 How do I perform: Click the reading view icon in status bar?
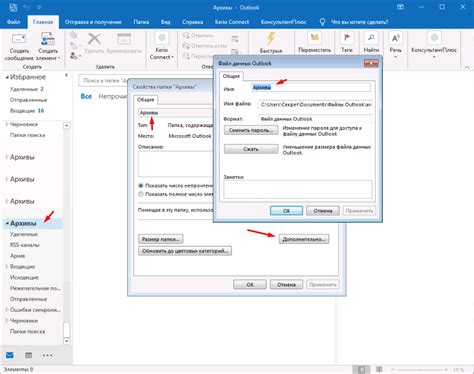379,369
